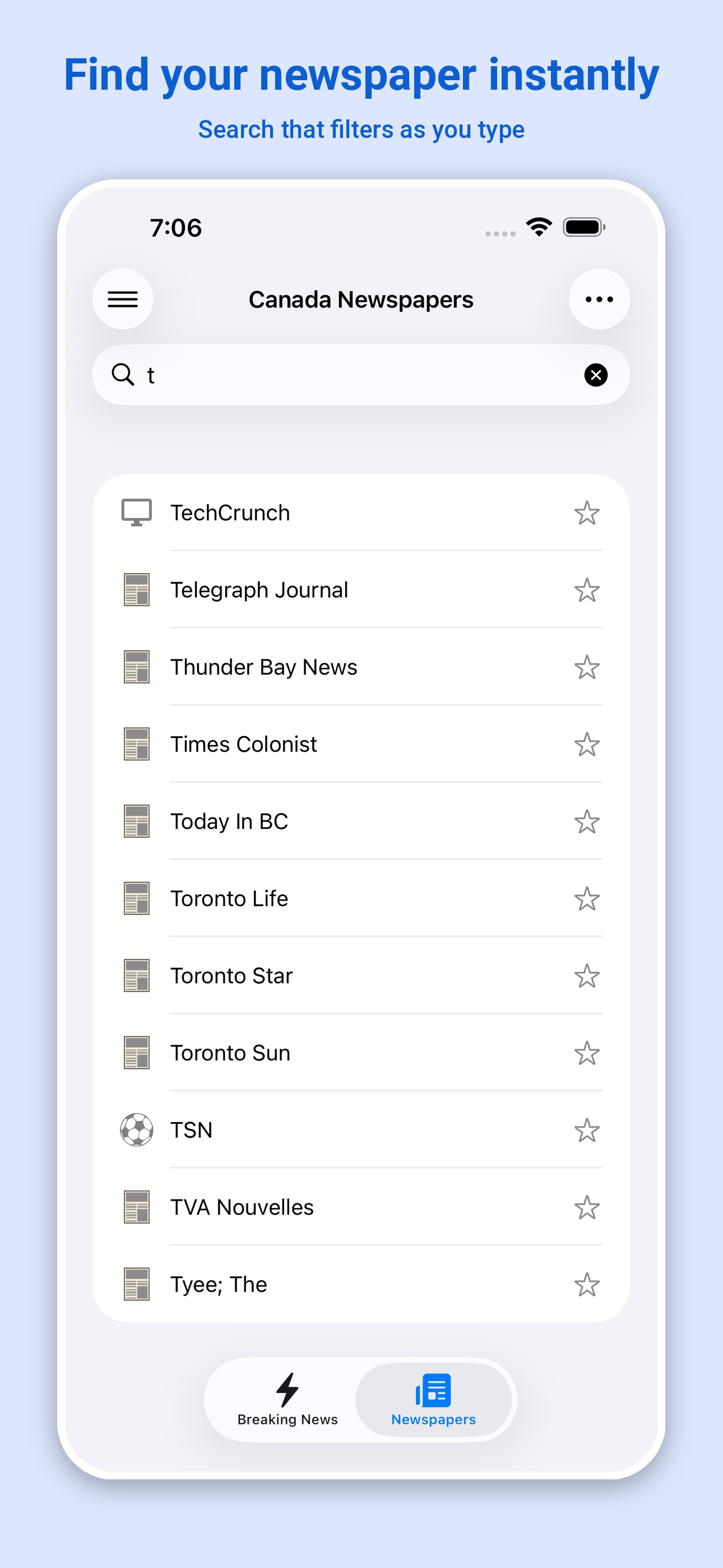Add TSN to favorites via star

(587, 1131)
